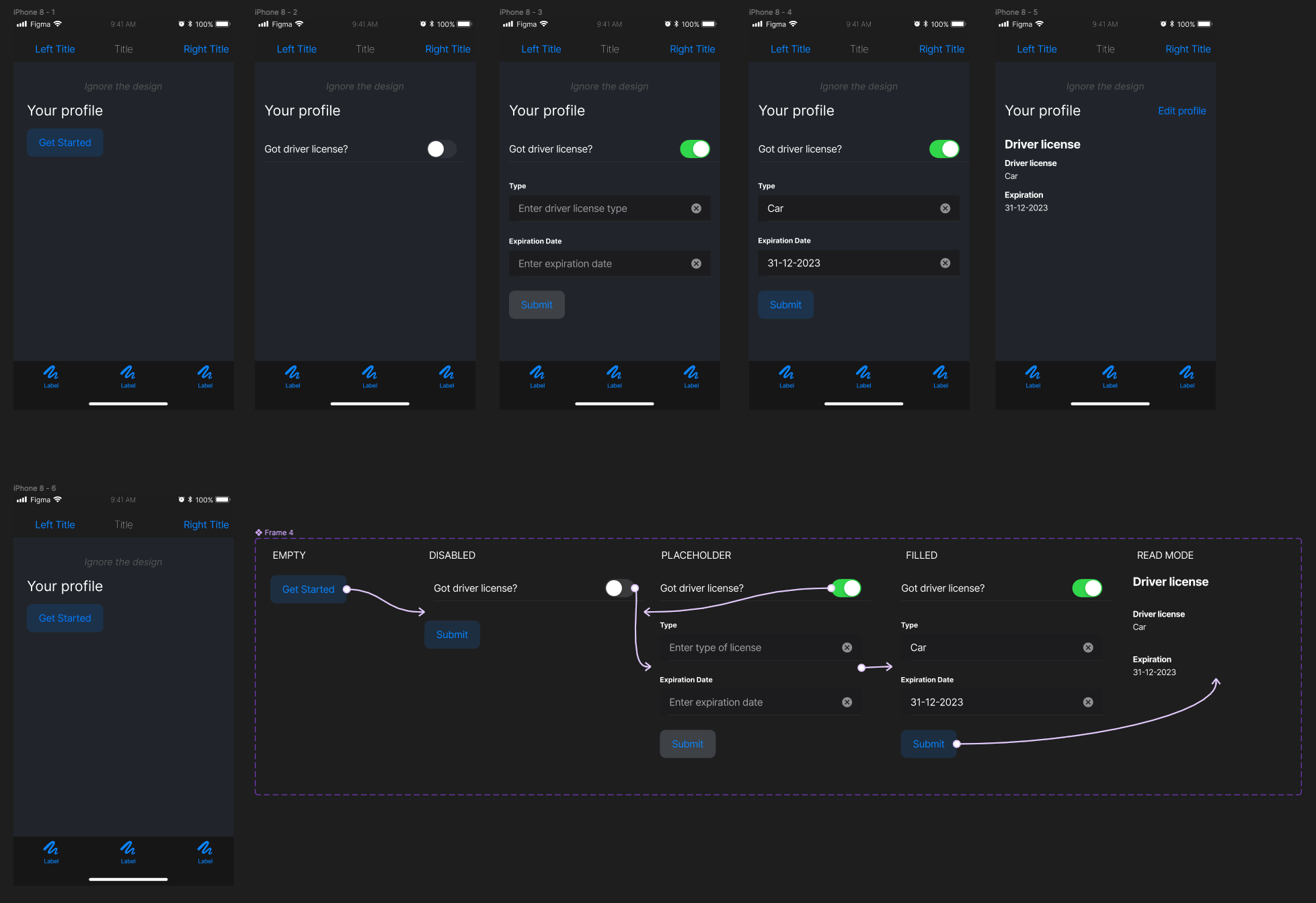Click middle tab bar icon in iPhone 8 - 4
Screen dimensions: 1316x903
pos(863,372)
